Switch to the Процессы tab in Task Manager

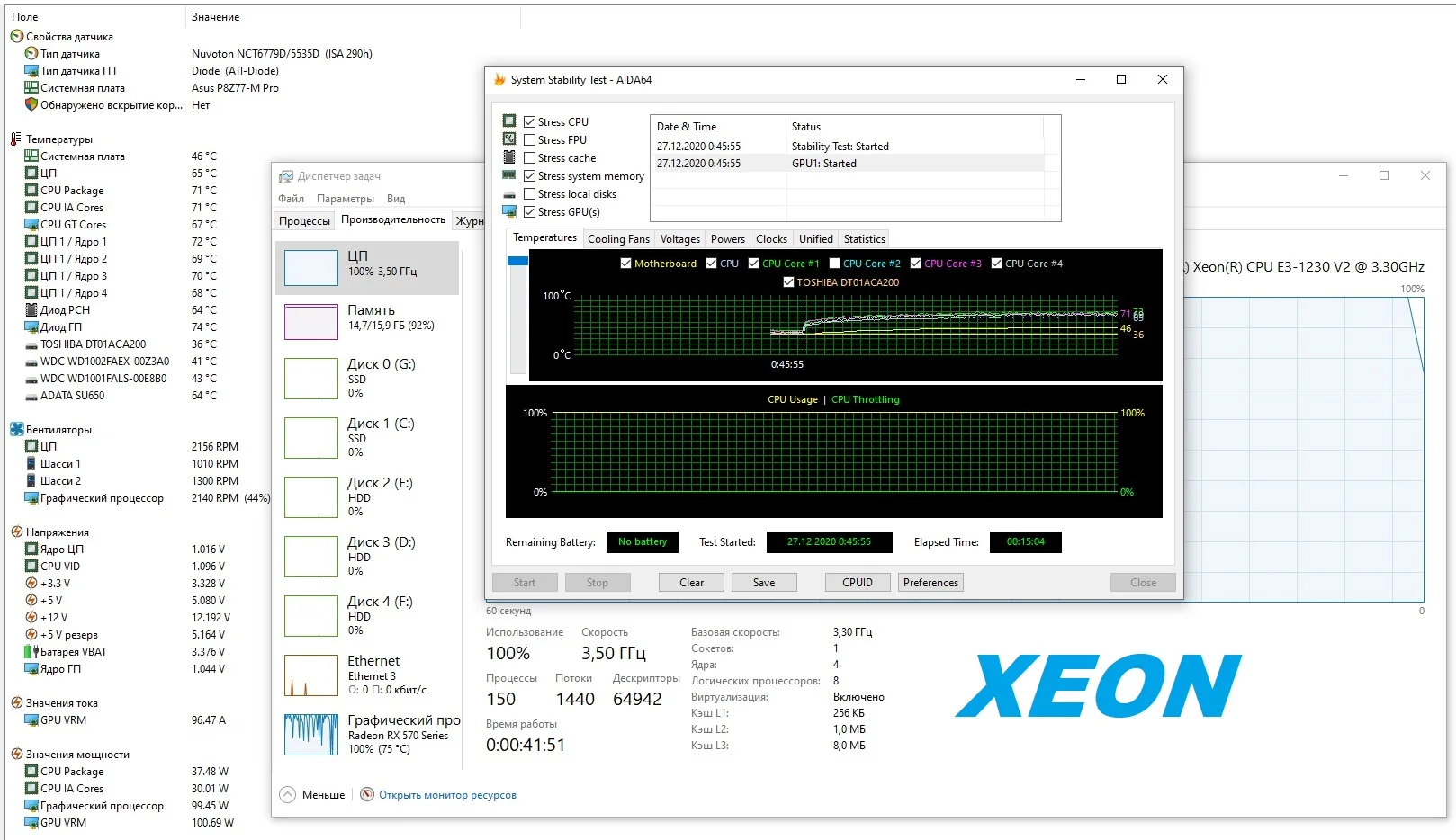304,221
